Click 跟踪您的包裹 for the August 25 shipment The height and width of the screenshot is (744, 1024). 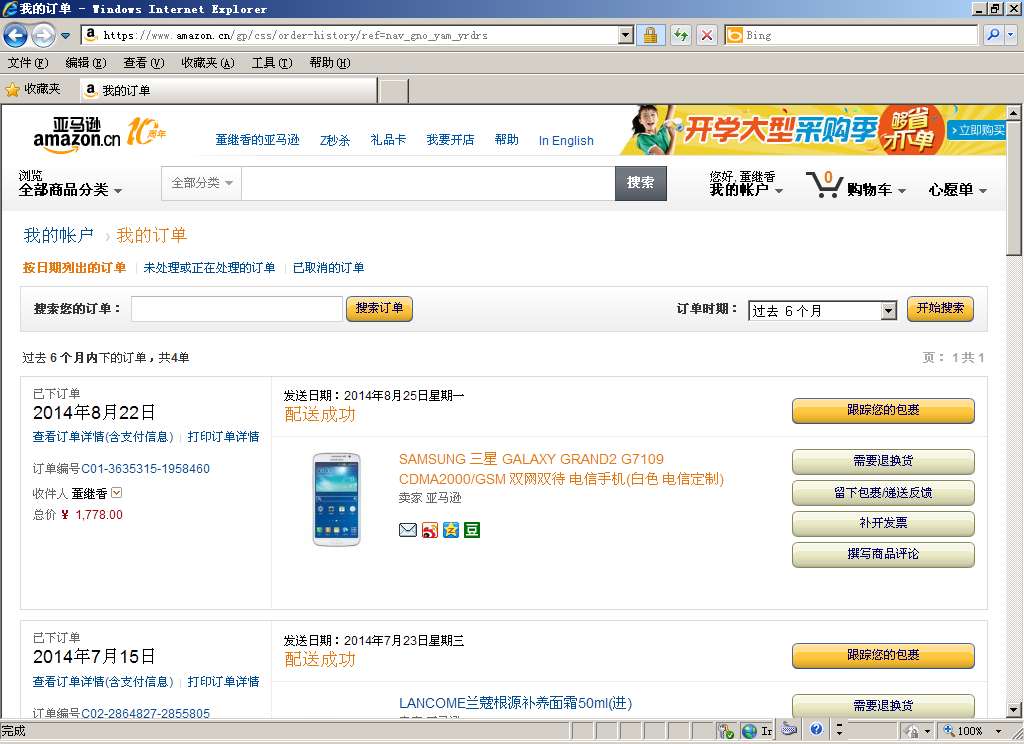[883, 410]
